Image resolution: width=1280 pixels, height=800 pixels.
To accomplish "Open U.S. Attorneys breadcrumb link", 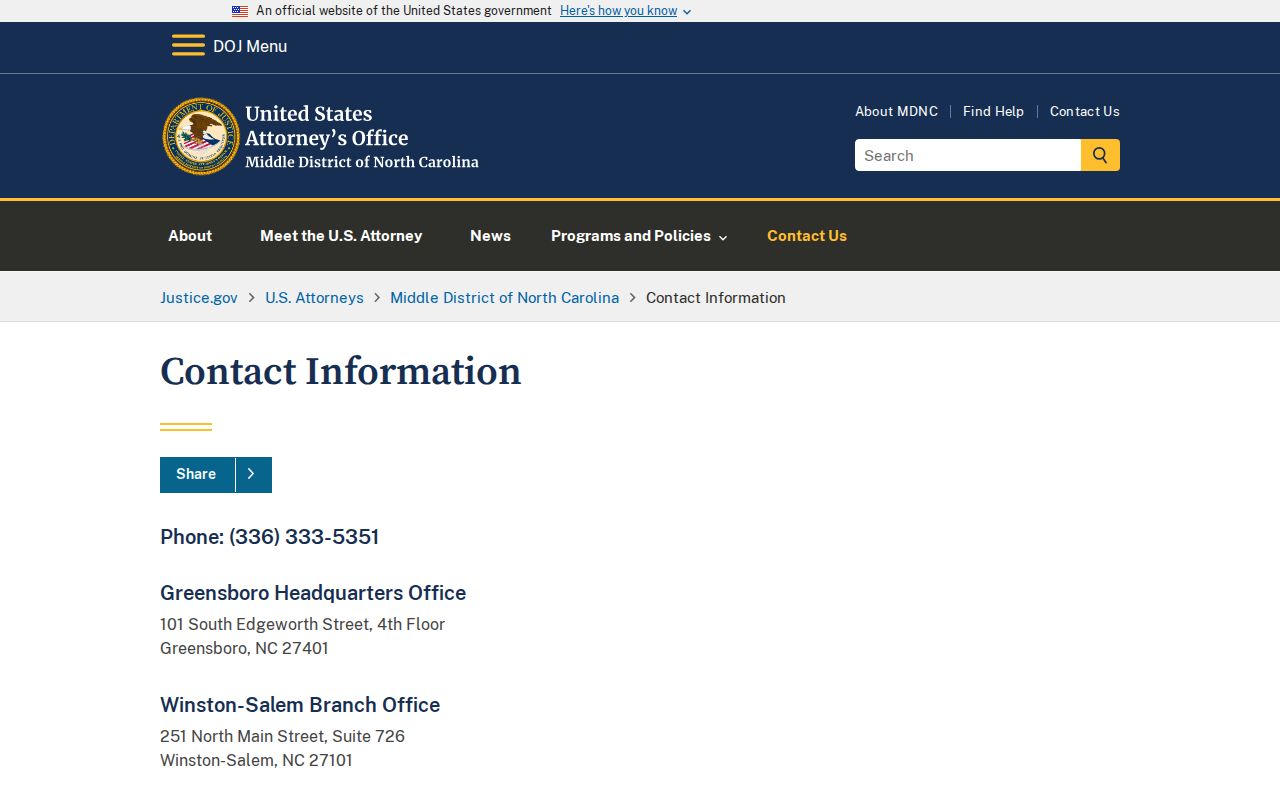I will tap(314, 298).
